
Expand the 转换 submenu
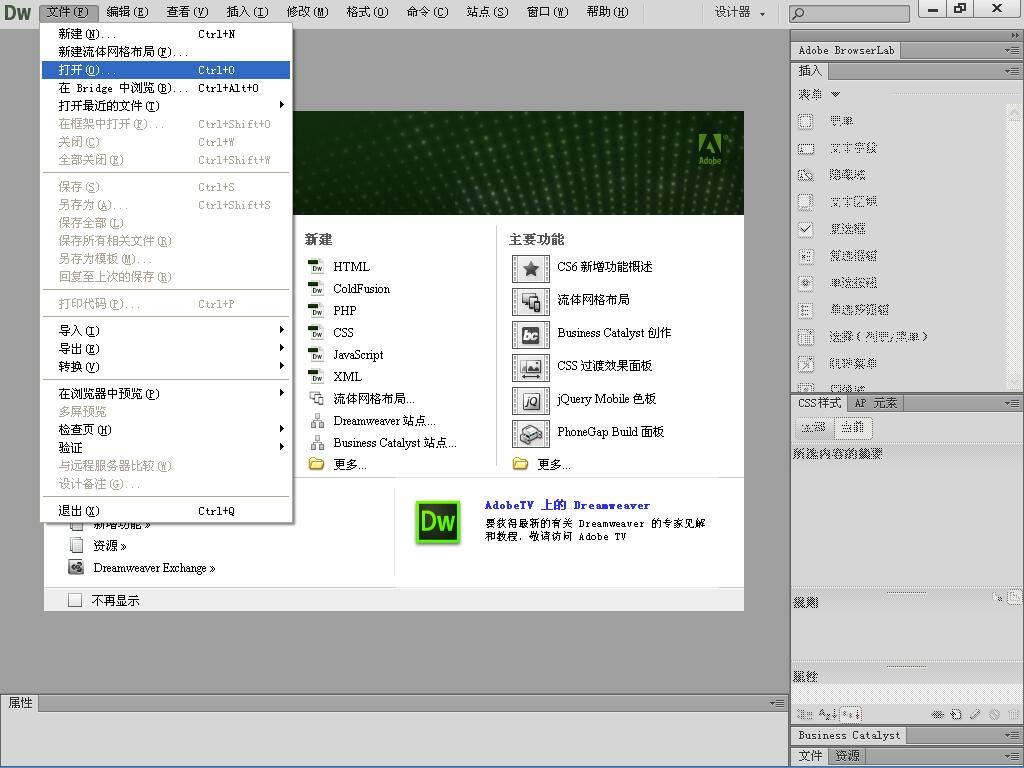coord(281,366)
